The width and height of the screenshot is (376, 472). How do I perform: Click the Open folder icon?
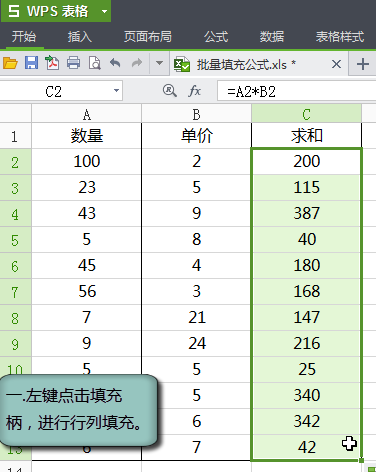pyautogui.click(x=10, y=63)
